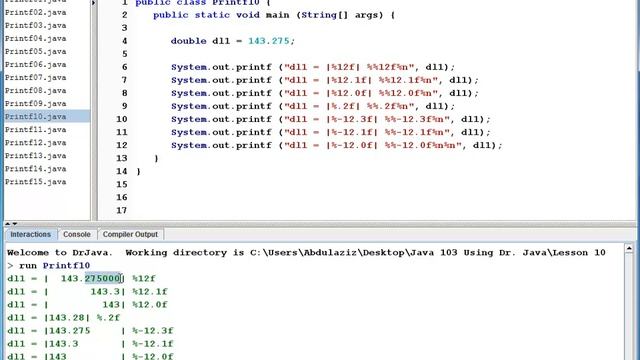The width and height of the screenshot is (640, 360).
Task: Open Printf03.java in file list
Action: (x=36, y=25)
